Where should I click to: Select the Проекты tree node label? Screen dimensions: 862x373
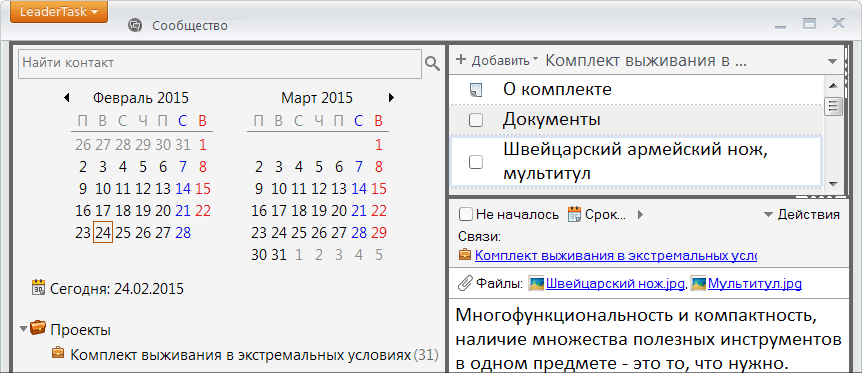click(81, 330)
